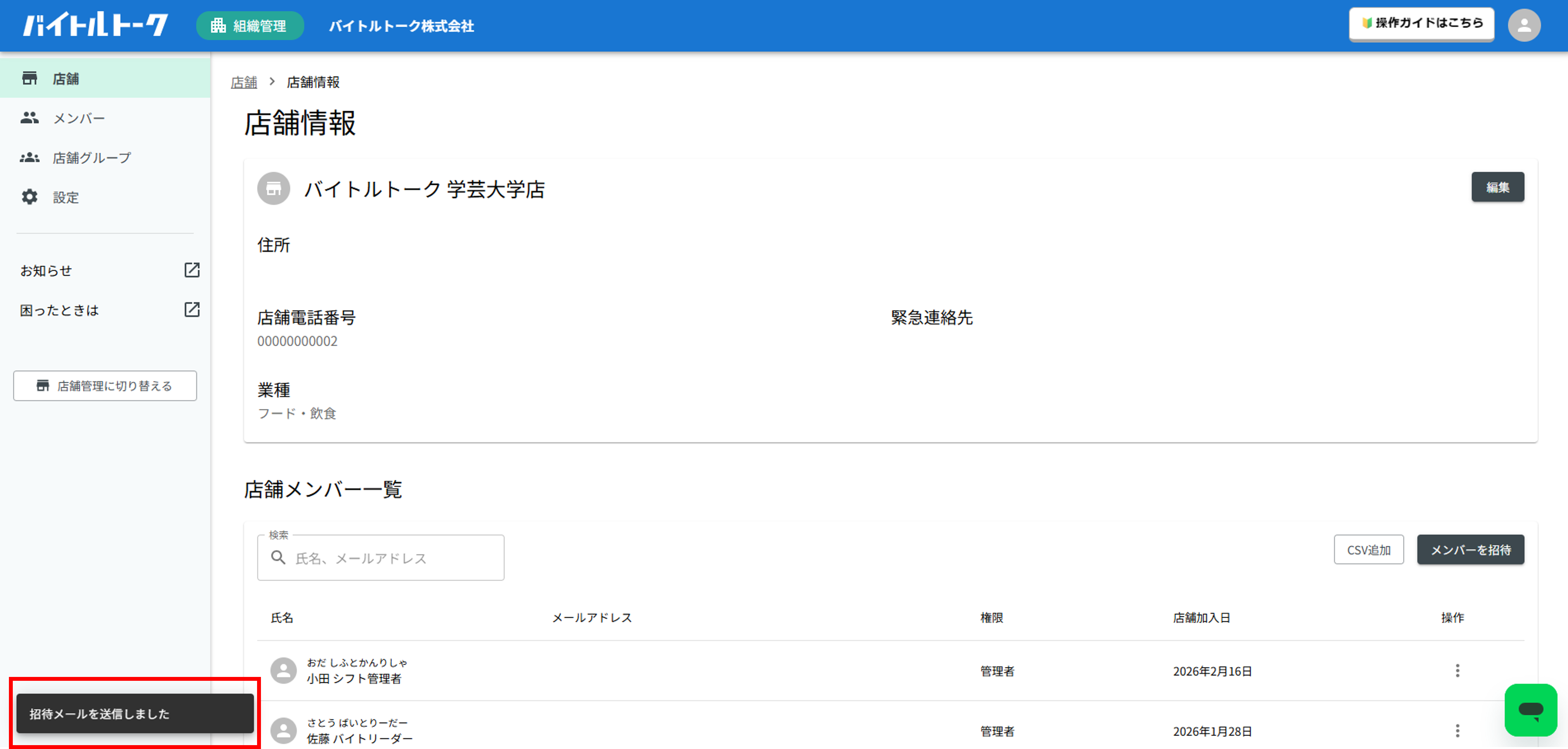Click the メンバー people sidebar icon
Viewport: 1568px width, 749px height.
[x=29, y=118]
